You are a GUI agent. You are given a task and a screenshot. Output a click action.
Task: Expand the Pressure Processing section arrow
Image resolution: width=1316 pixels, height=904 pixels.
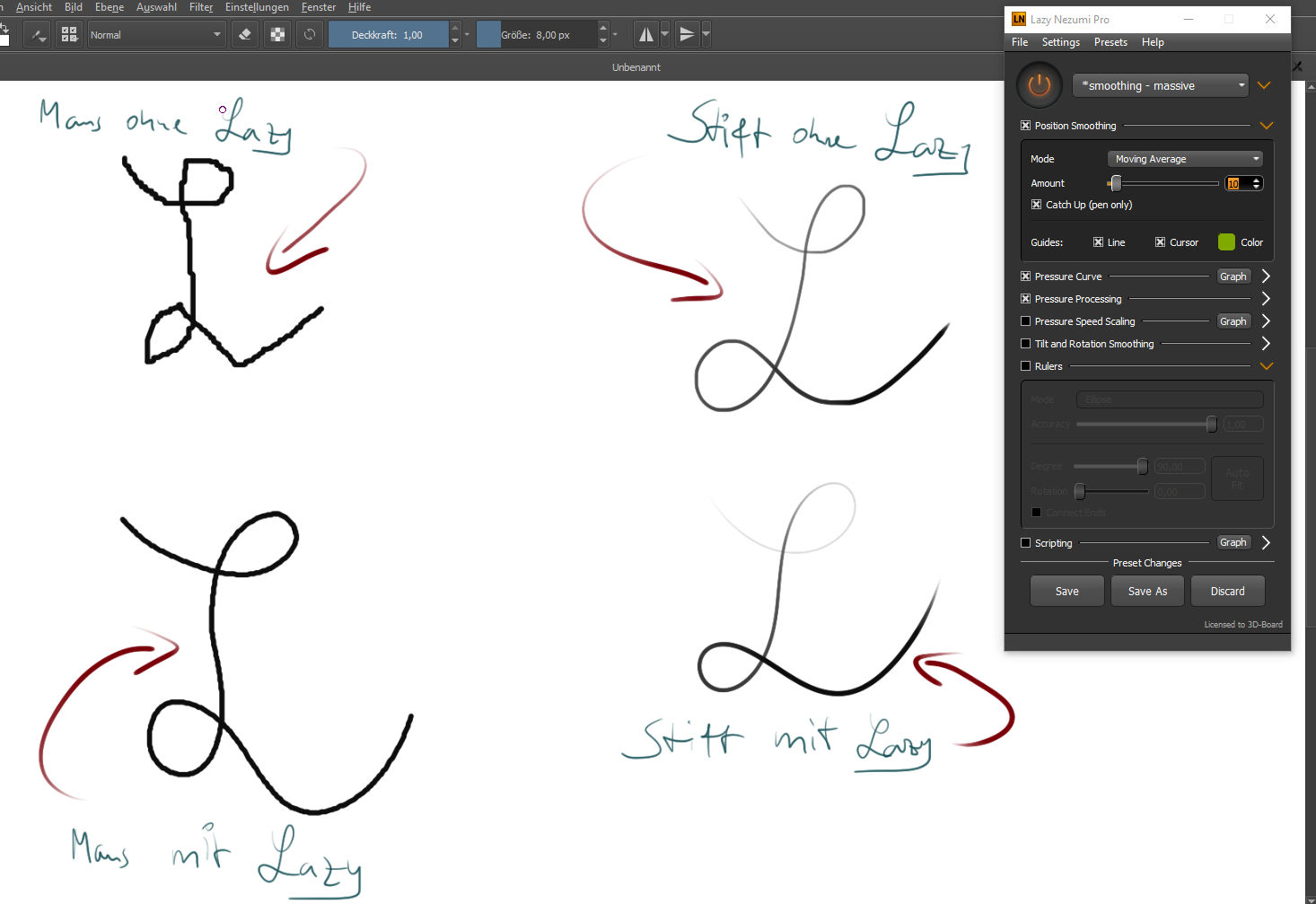[1266, 299]
